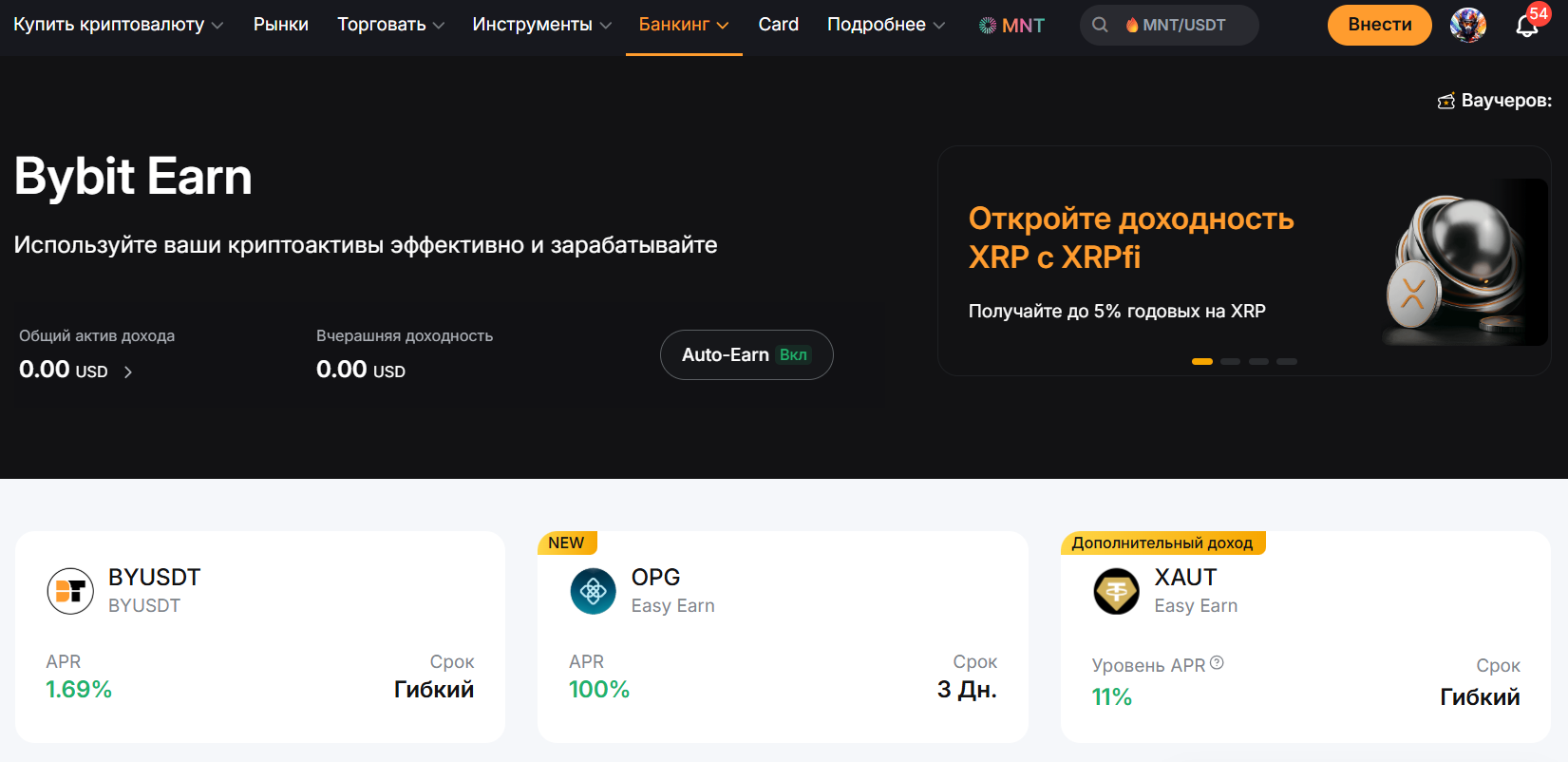Click the Easy Earn label under XAUT
Viewport: 1568px width, 762px height.
1197,606
